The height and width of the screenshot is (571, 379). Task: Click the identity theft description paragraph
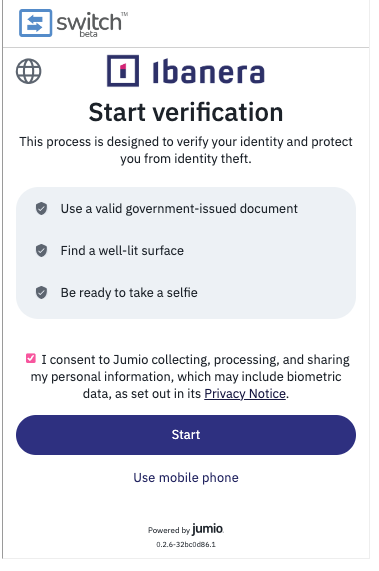coord(186,150)
